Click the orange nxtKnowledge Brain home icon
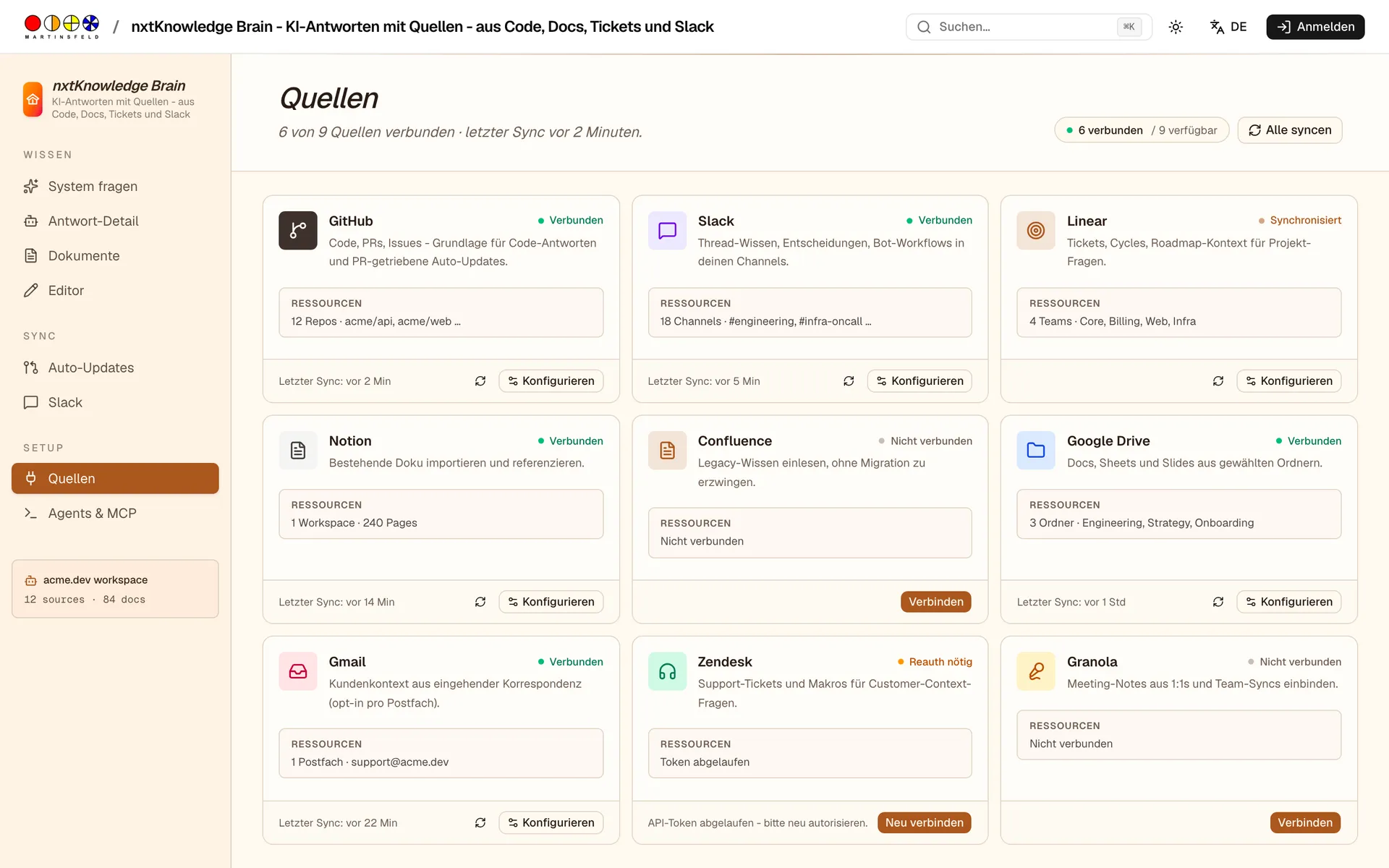The image size is (1389, 868). (x=33, y=99)
